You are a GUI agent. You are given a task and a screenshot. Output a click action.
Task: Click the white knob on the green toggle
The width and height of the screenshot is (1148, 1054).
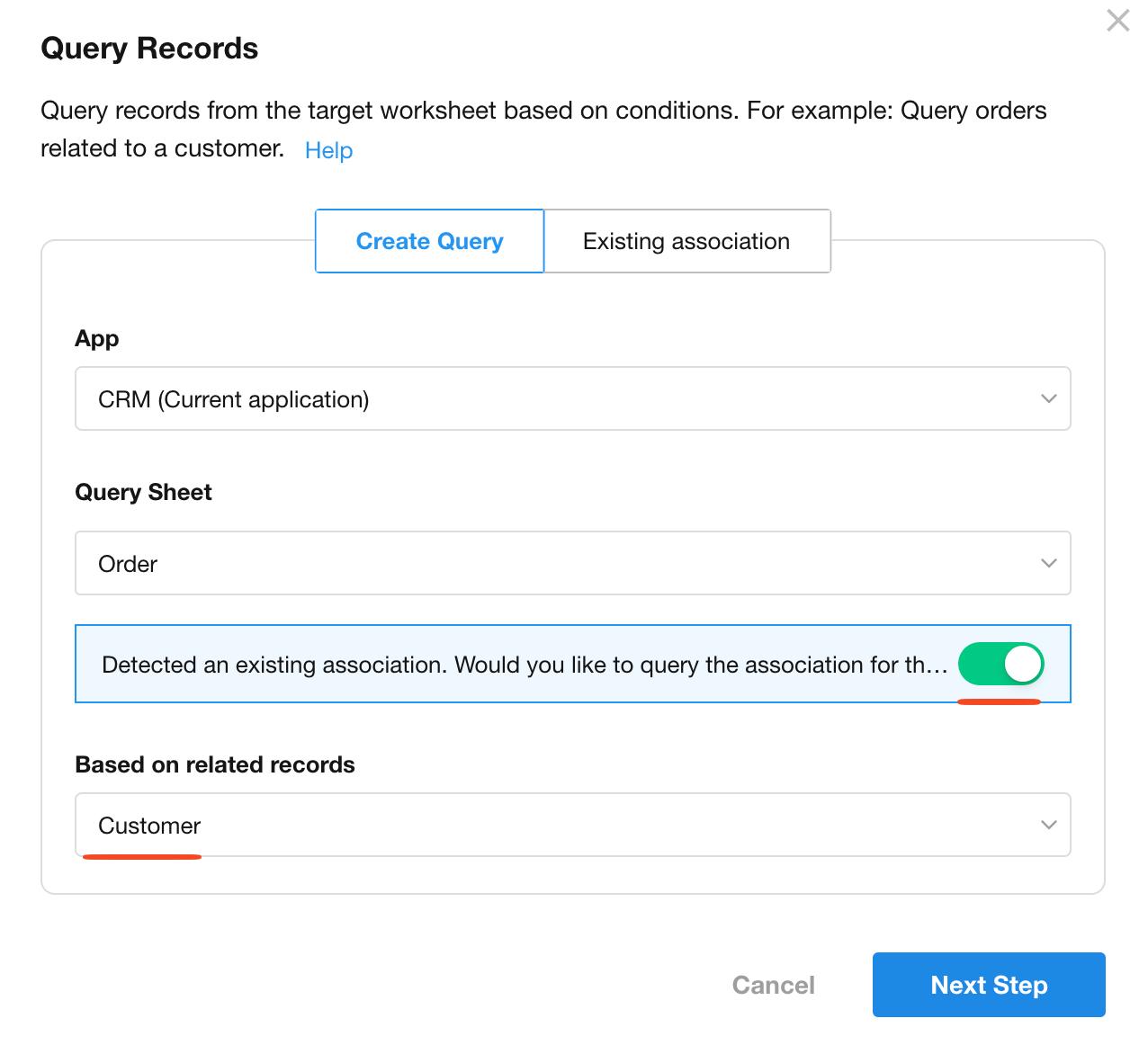(1022, 665)
